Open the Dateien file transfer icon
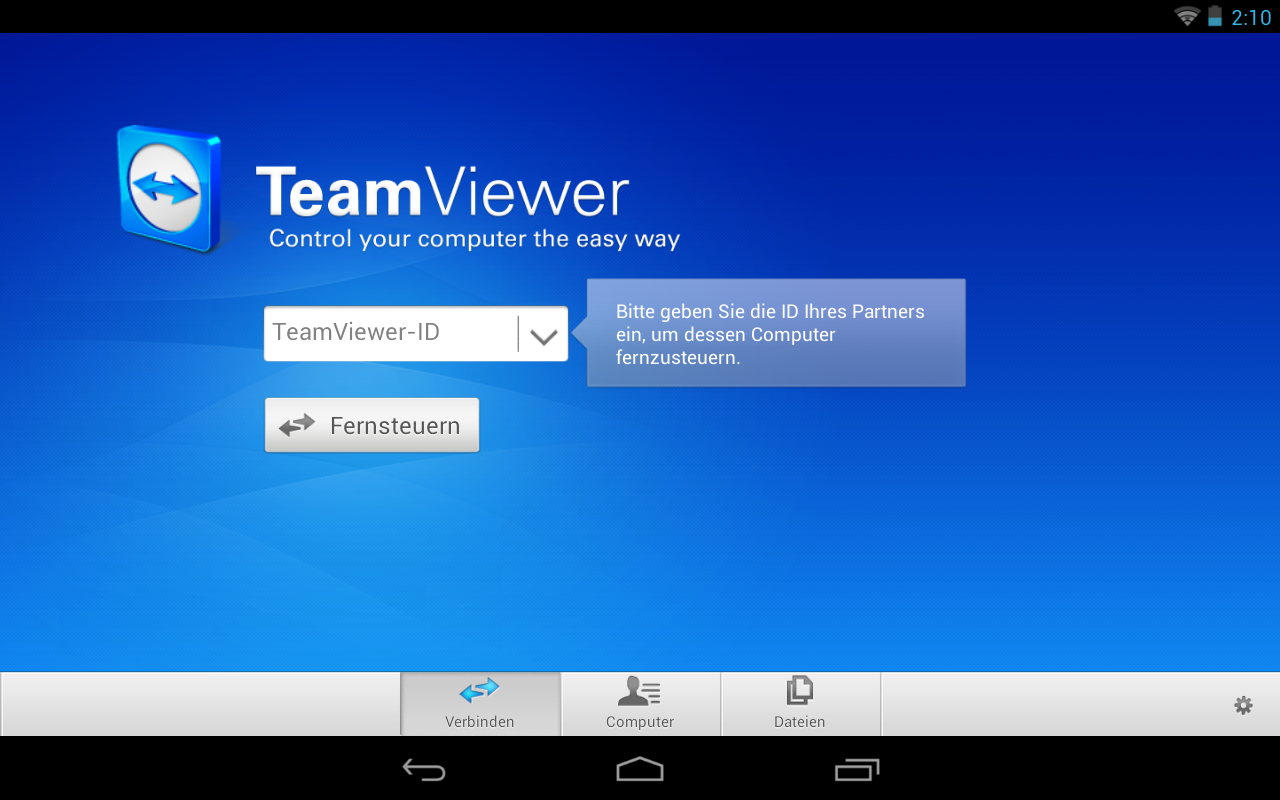The width and height of the screenshot is (1280, 800). click(799, 689)
